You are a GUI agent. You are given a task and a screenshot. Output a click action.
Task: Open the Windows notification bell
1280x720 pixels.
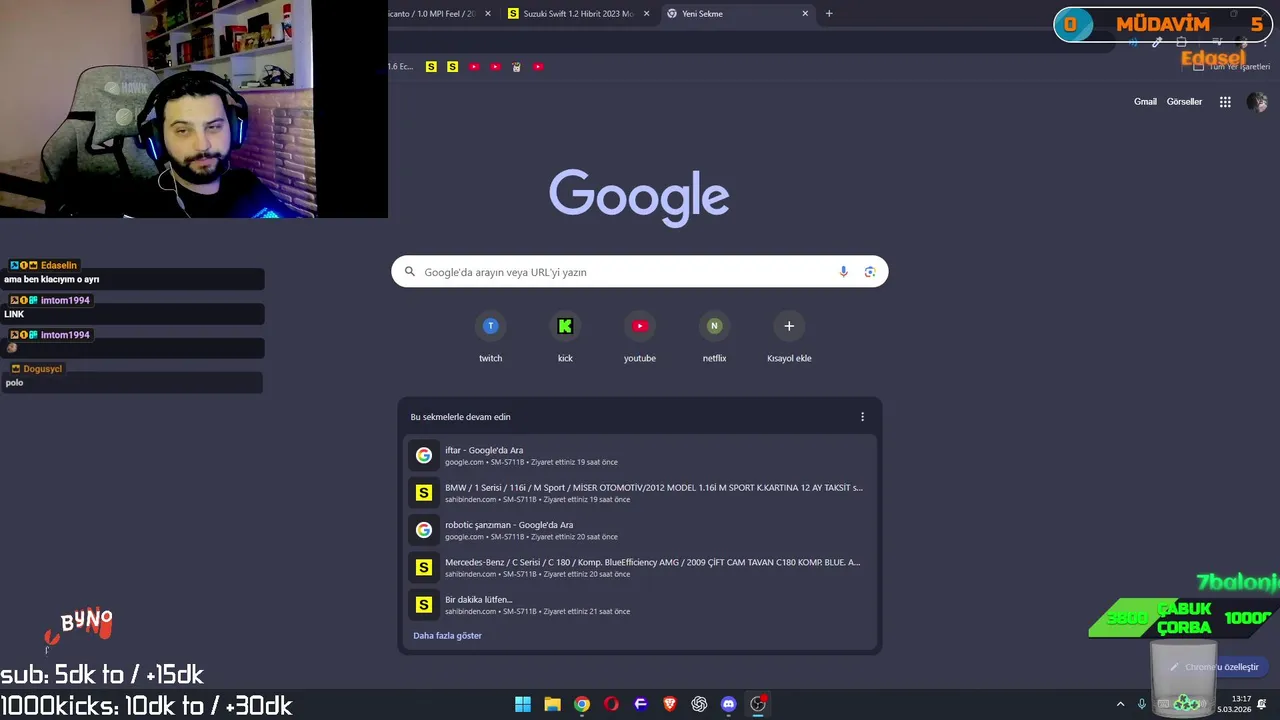pyautogui.click(x=1262, y=704)
